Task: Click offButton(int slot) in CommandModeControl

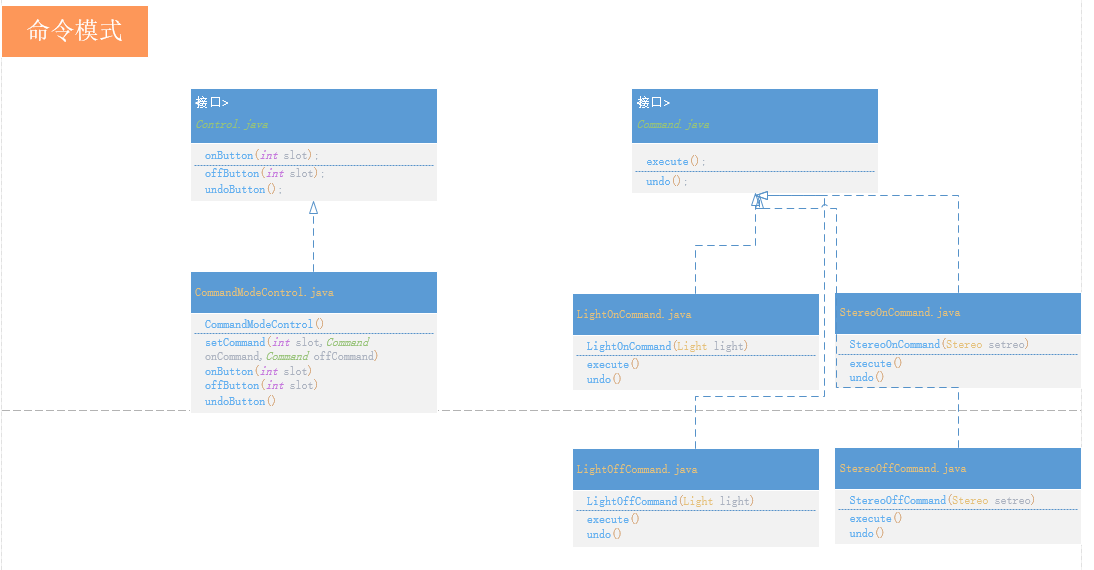Action: tap(261, 385)
